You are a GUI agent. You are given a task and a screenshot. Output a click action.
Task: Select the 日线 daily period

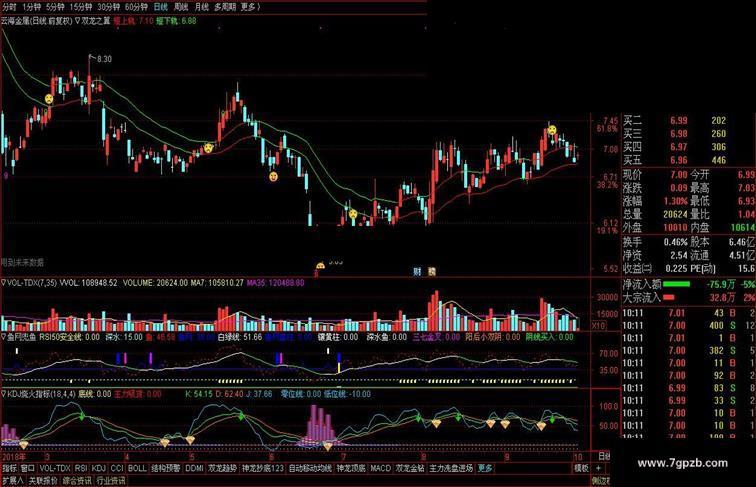tap(161, 7)
